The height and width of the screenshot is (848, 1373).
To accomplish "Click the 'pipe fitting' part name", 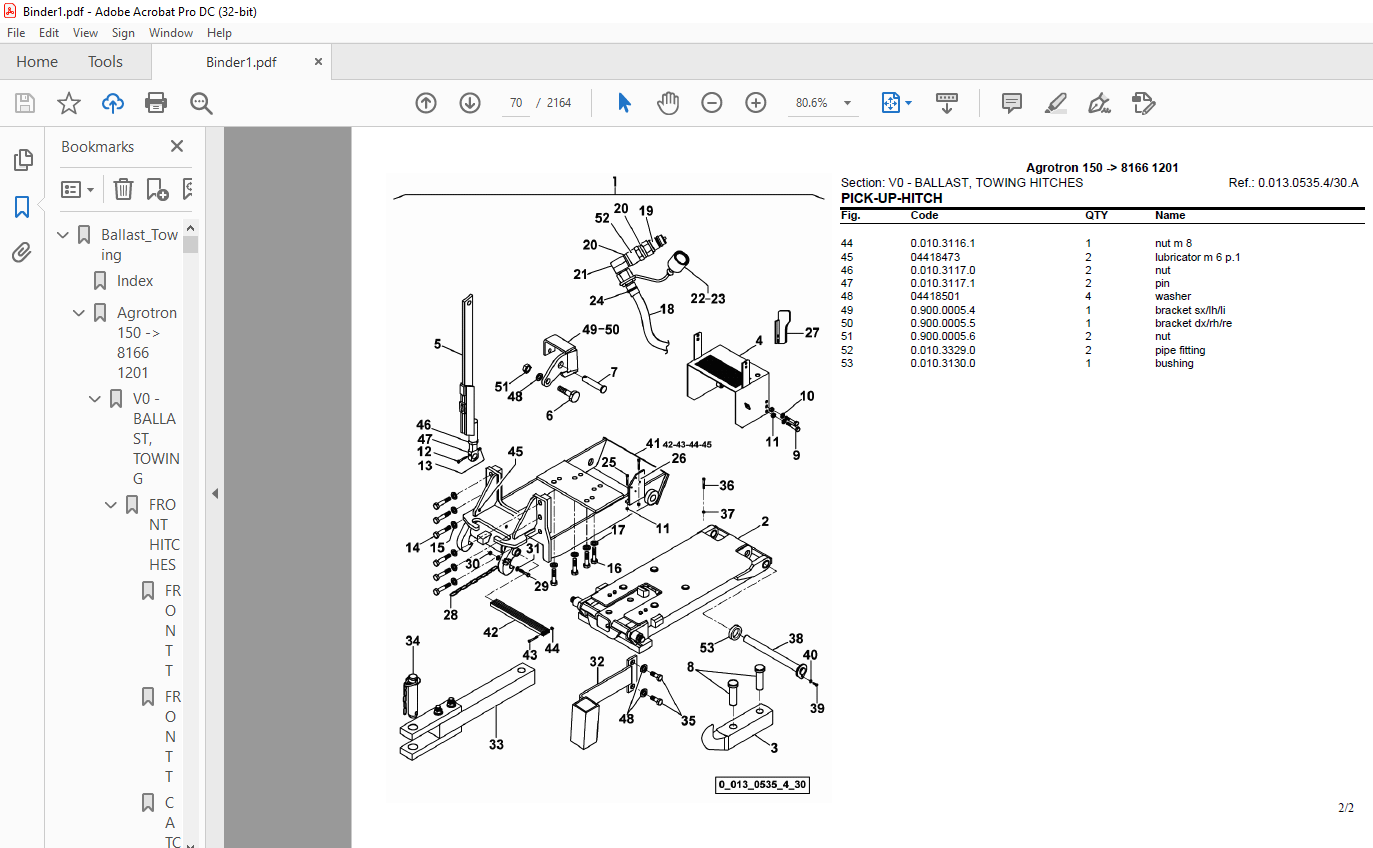I will tap(1180, 350).
